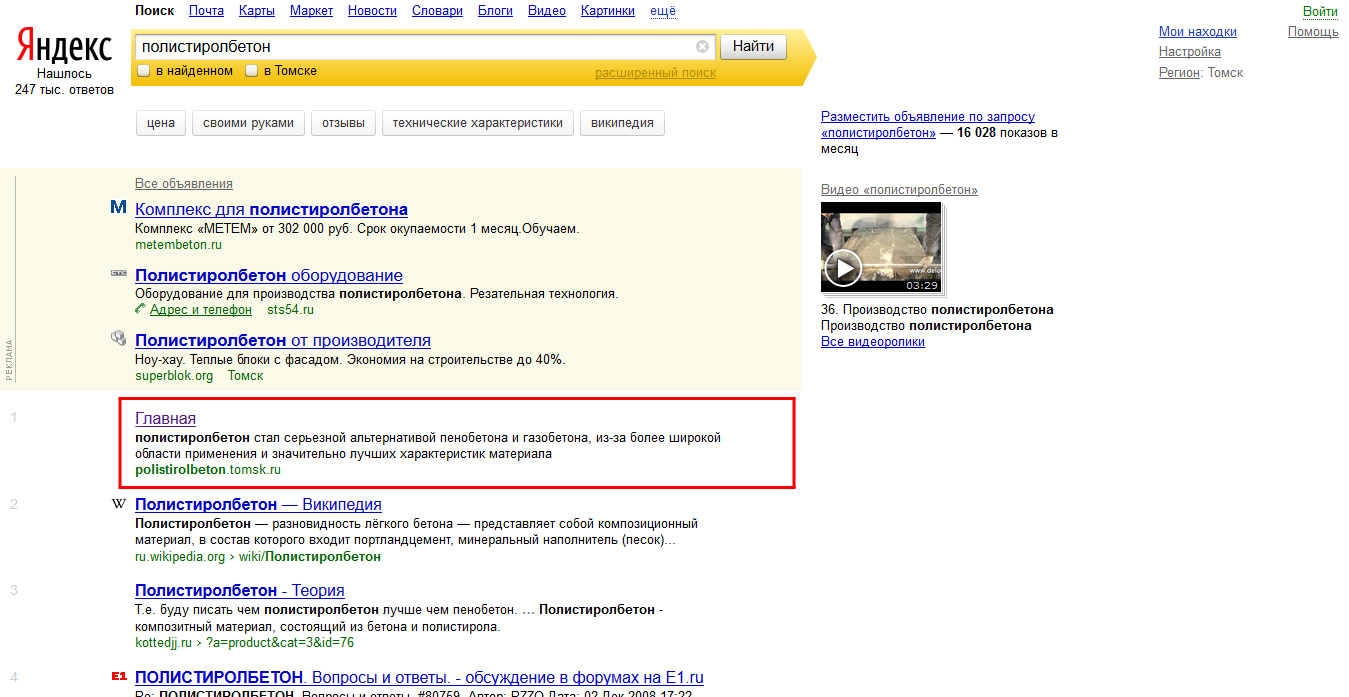Viewport: 1349px width, 697px height.
Task: Open 'расширенный поиск' advanced search
Action: (655, 73)
